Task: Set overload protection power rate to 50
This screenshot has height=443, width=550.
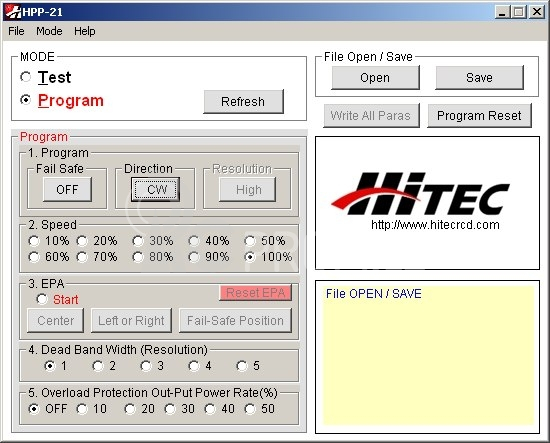Action: click(250, 409)
